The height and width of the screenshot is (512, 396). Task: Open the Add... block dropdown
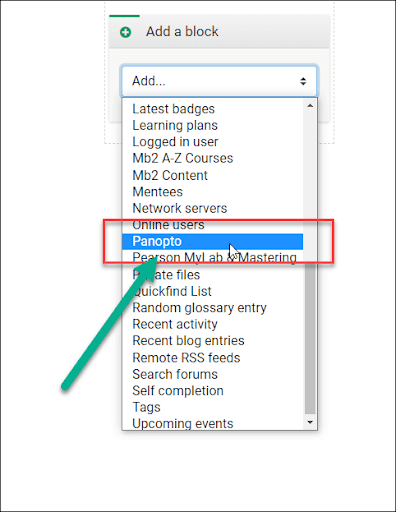tap(219, 81)
